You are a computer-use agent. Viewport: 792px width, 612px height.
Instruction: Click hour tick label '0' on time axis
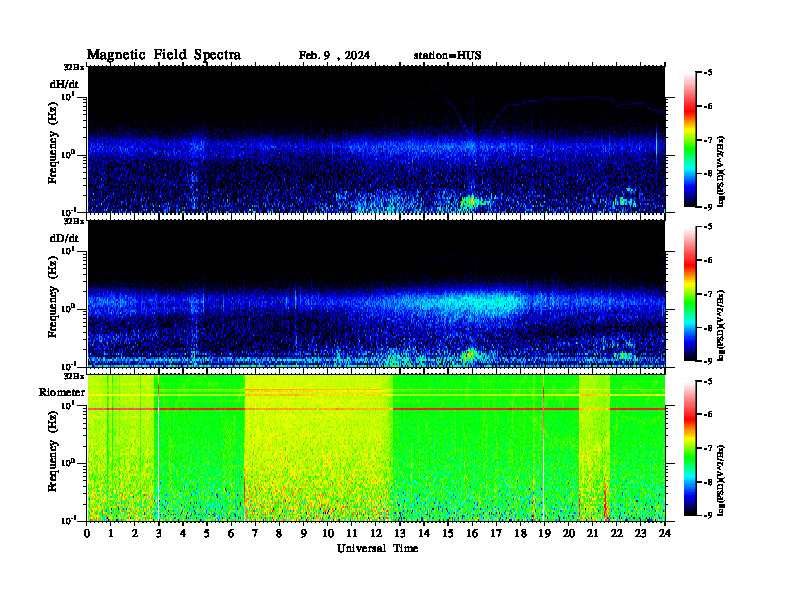[87, 533]
